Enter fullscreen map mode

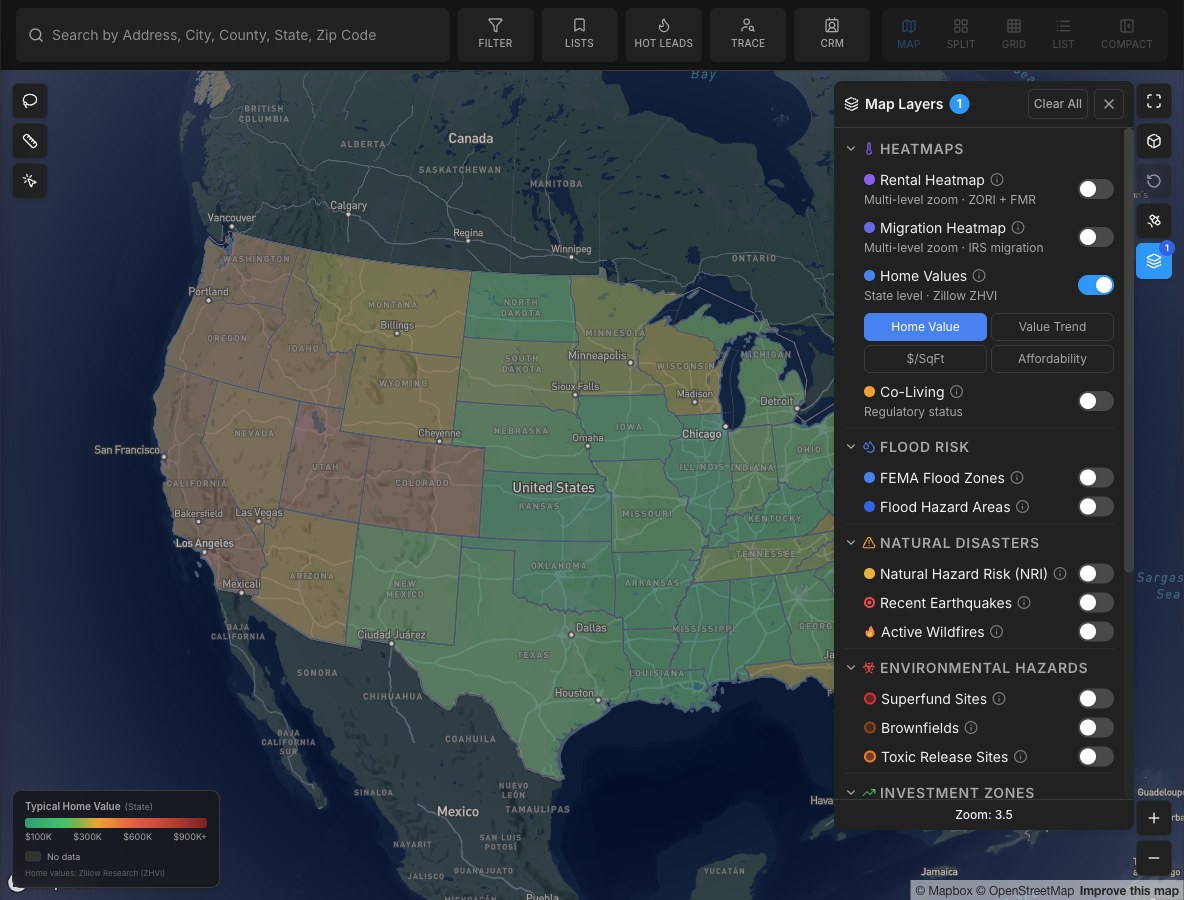(1154, 100)
